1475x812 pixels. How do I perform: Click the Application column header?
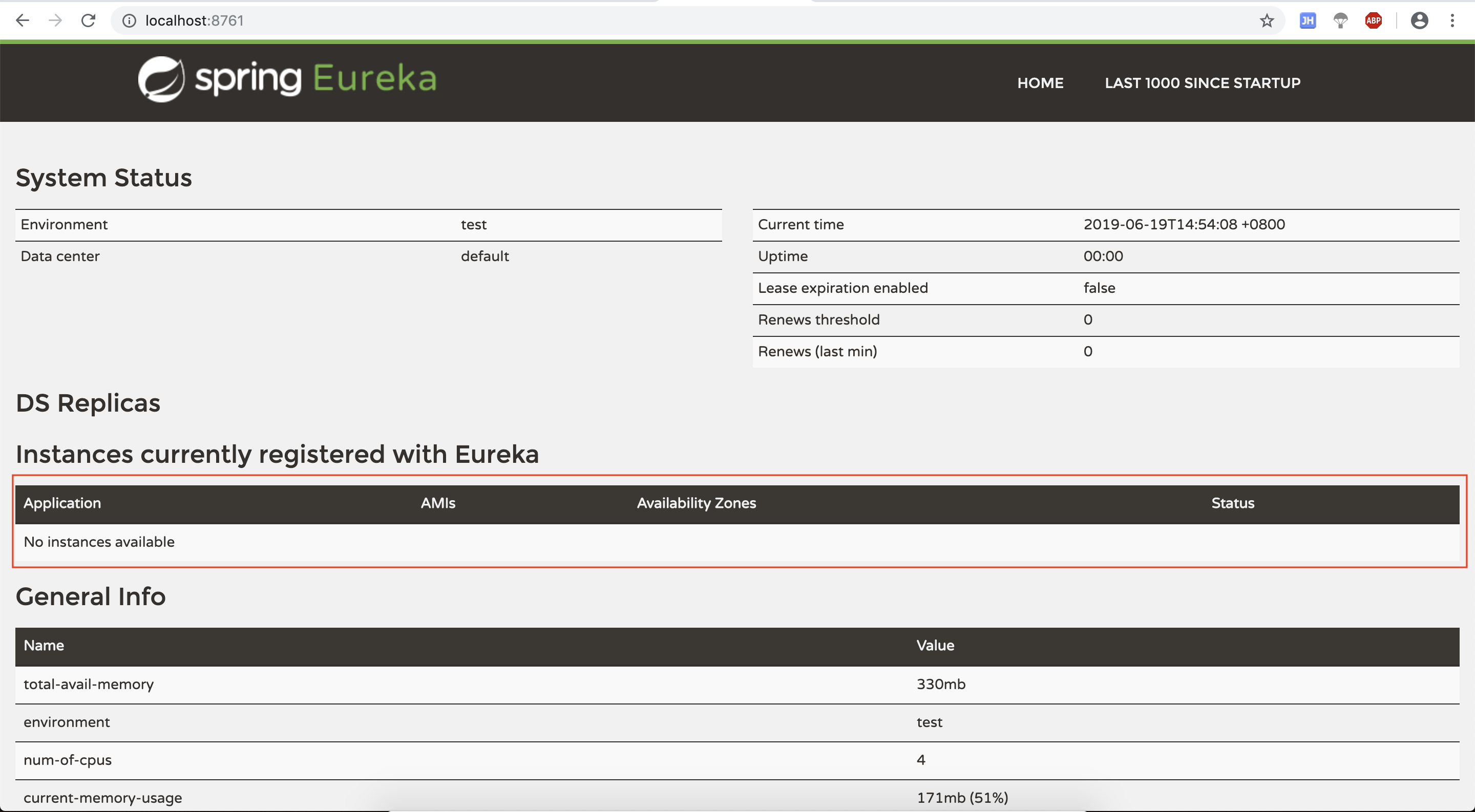62,504
